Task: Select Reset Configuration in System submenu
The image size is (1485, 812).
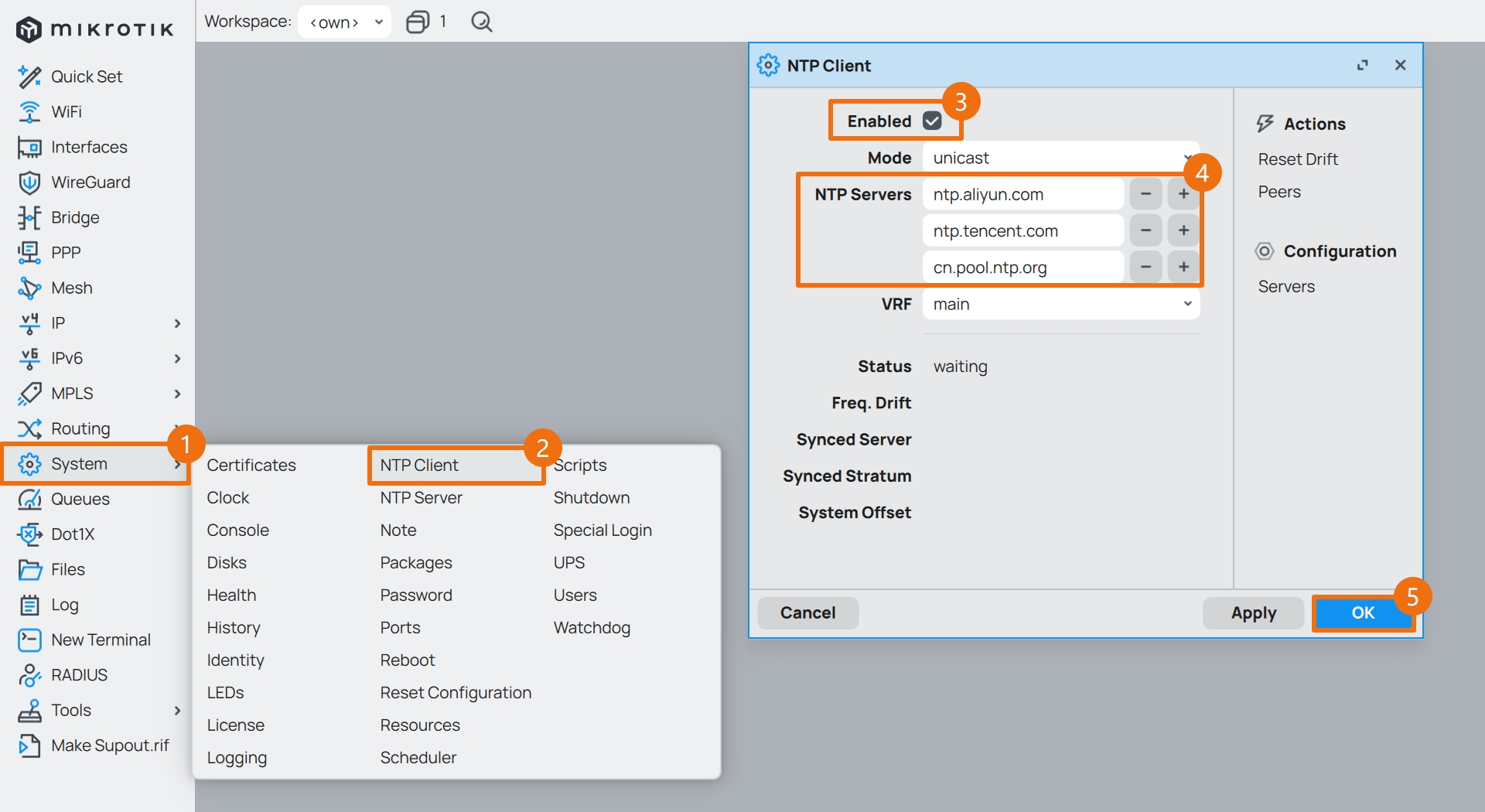Action: point(456,692)
